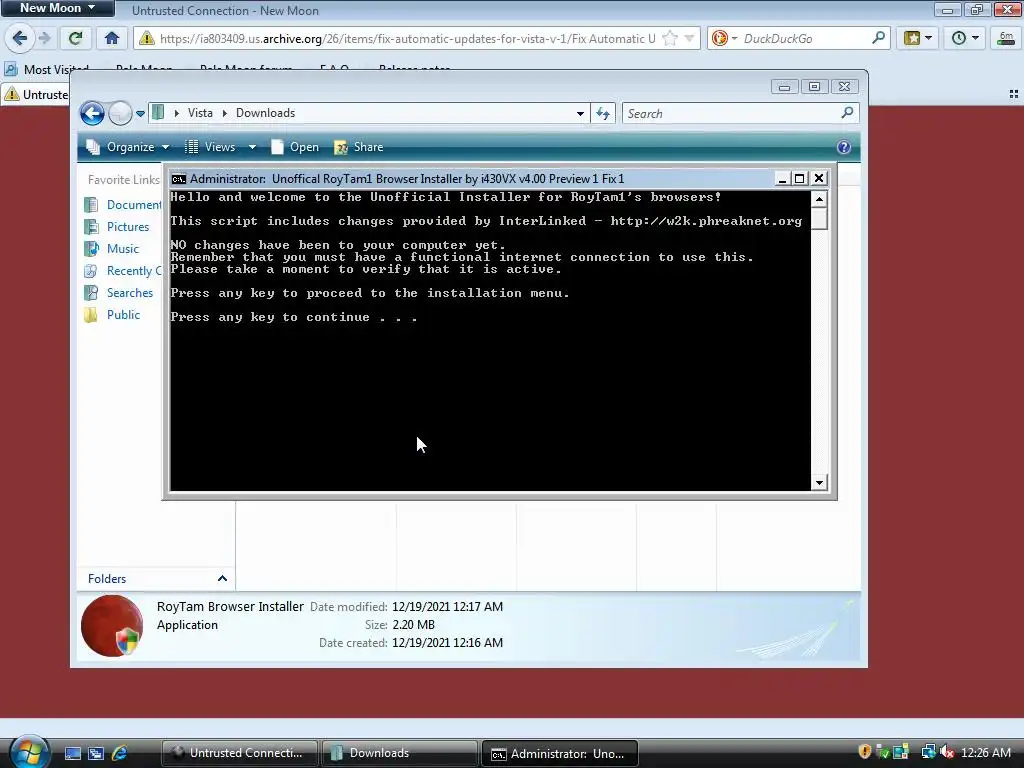Open Explorer help with the question mark

[844, 147]
